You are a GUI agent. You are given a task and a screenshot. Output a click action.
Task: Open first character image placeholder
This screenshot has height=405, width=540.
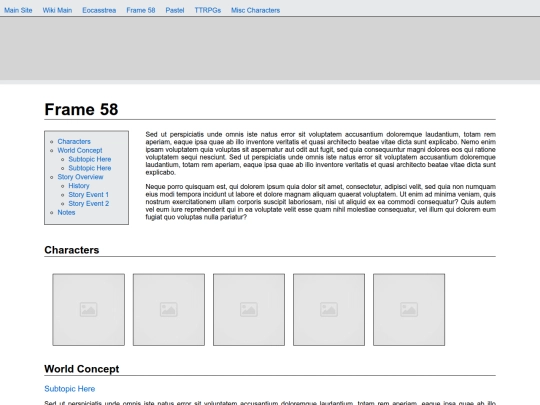[x=89, y=310]
